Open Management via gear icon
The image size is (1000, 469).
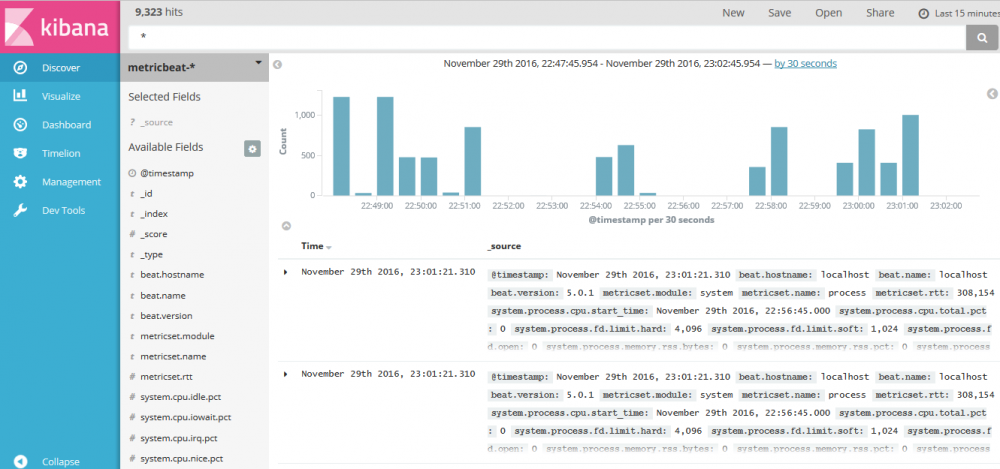tap(20, 182)
